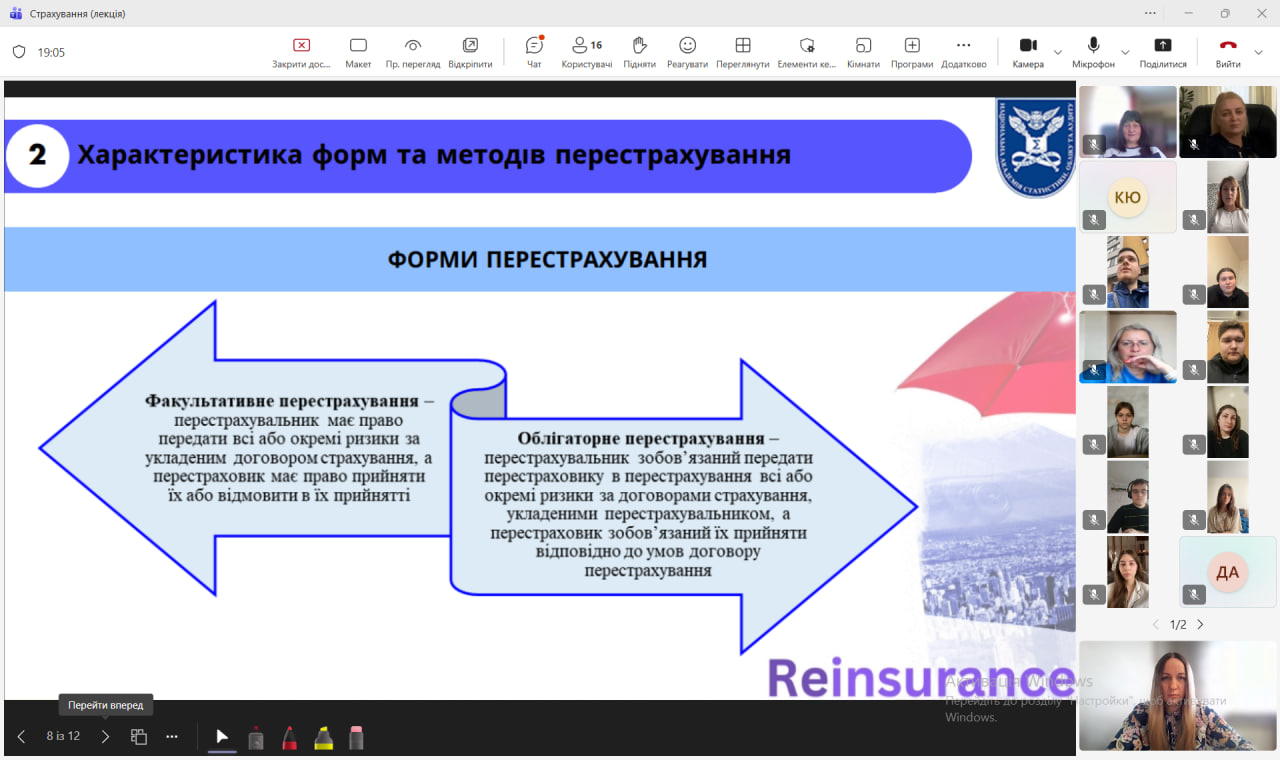The image size is (1280, 760).
Task: Open the Переглянути view menu
Action: 742,52
